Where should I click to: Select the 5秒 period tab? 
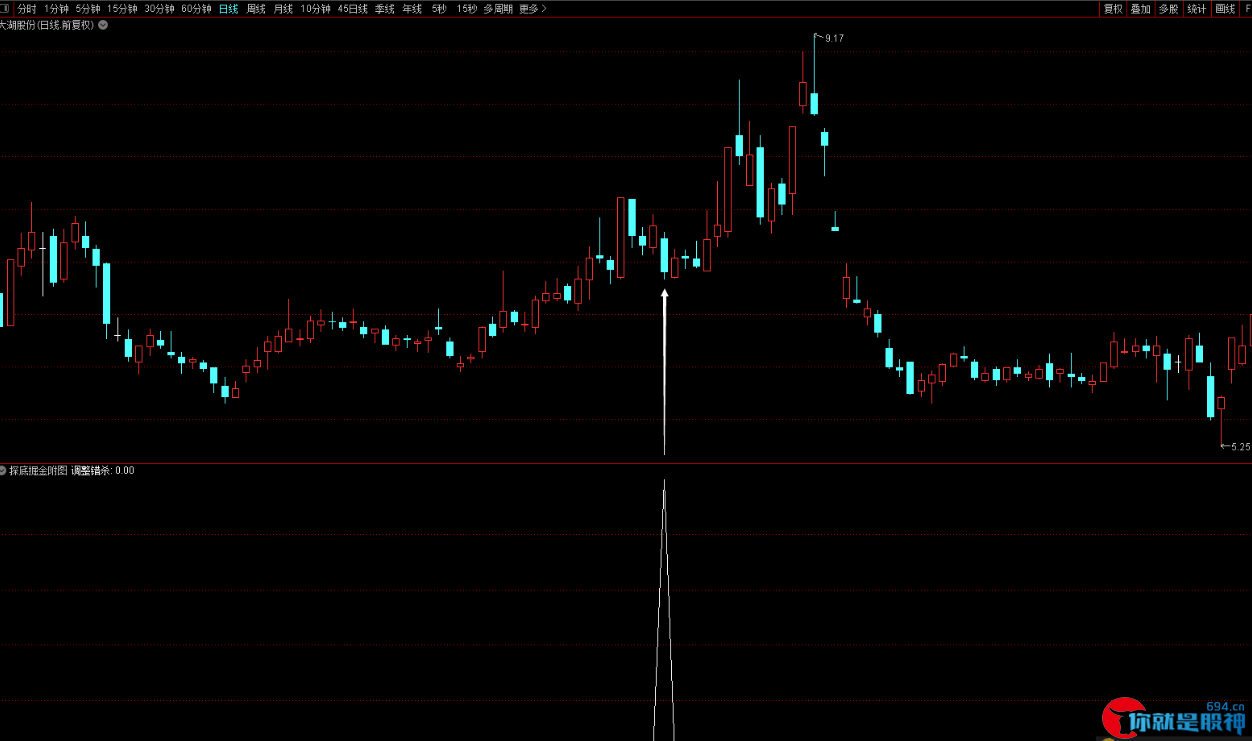click(440, 9)
